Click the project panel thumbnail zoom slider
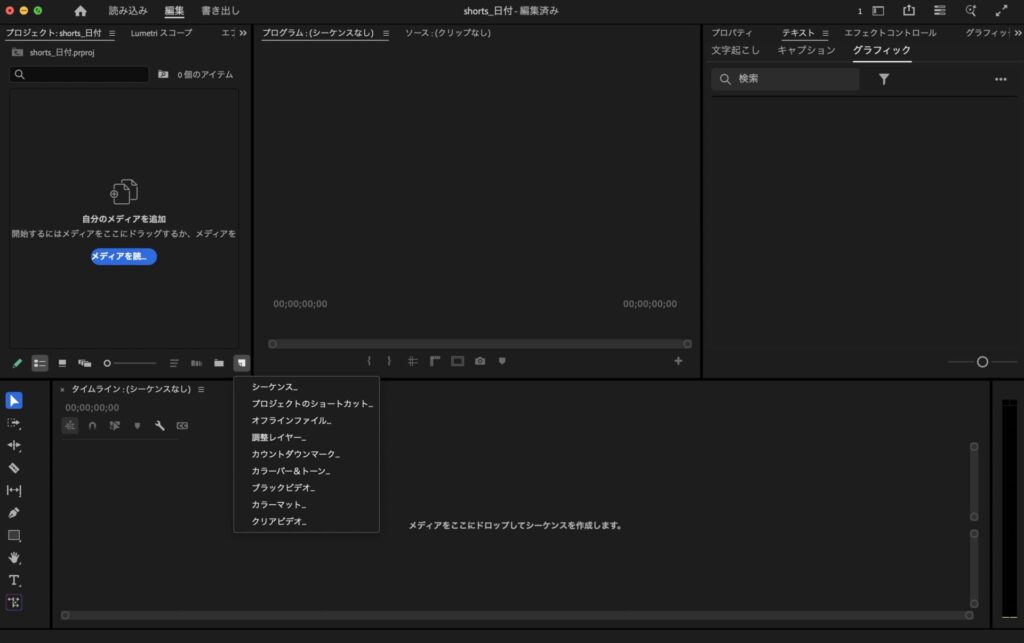The width and height of the screenshot is (1024, 643). click(130, 363)
